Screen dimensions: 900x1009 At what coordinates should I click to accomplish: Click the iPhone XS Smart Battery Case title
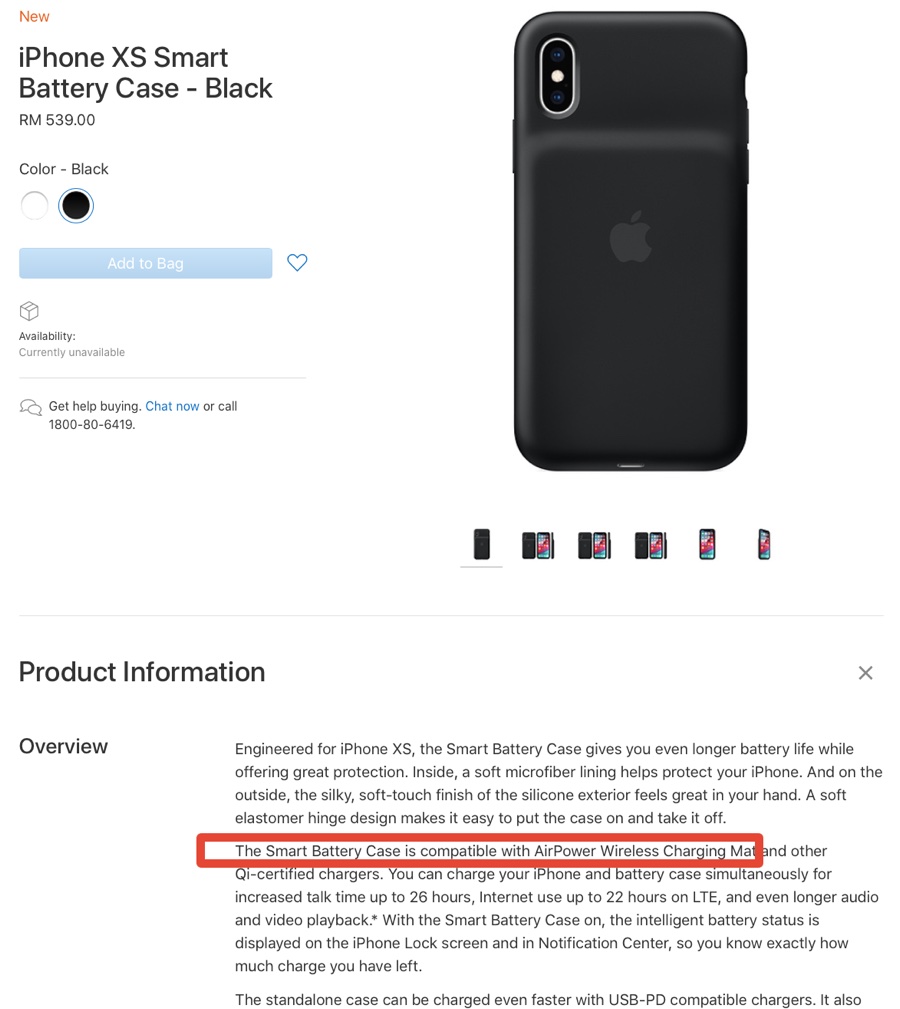[x=145, y=73]
